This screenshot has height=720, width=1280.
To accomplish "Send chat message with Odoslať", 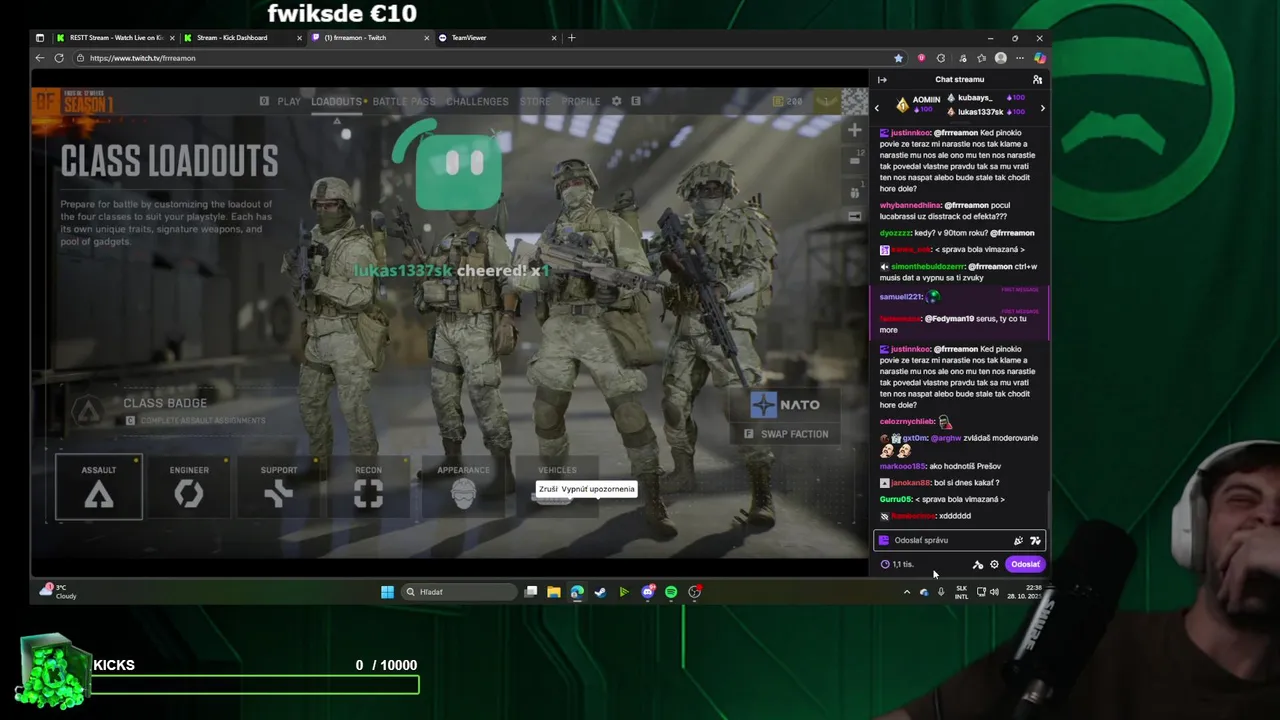I will point(1025,564).
